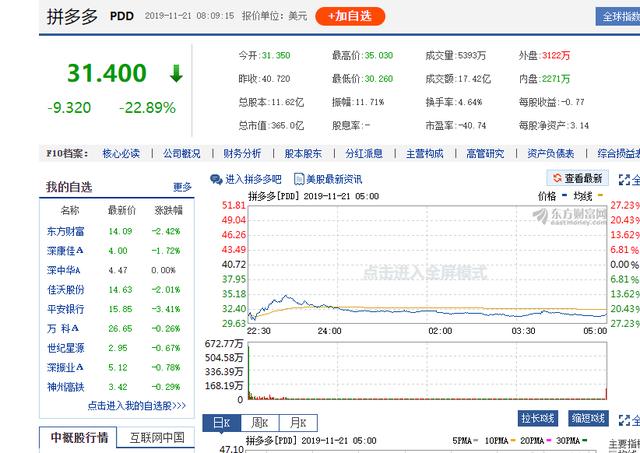Open 进入拼多多吧 forum link

(x=253, y=179)
